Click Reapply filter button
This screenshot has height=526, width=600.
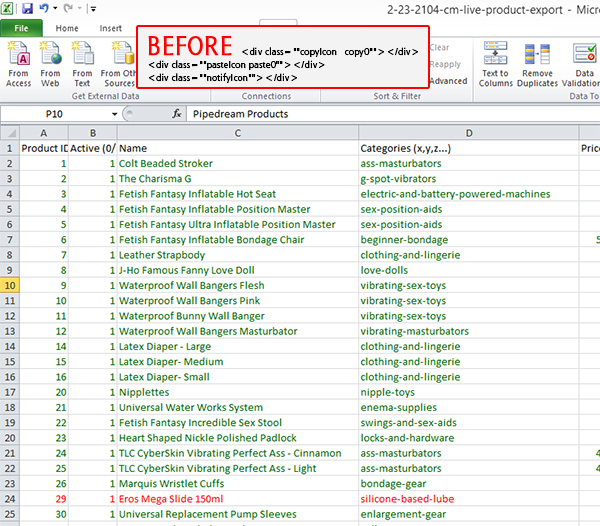[445, 64]
